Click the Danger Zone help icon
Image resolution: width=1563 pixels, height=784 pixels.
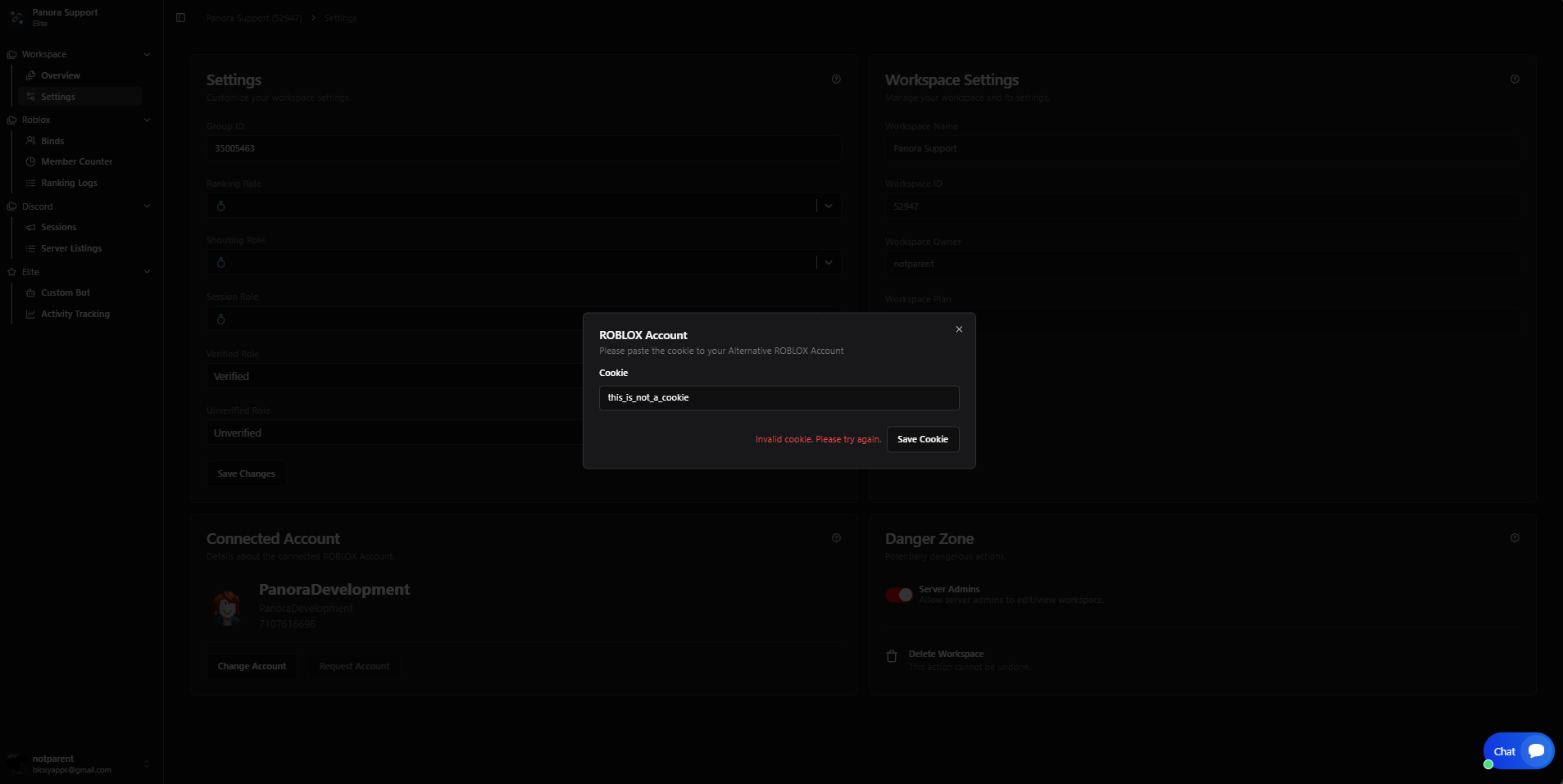point(1515,538)
